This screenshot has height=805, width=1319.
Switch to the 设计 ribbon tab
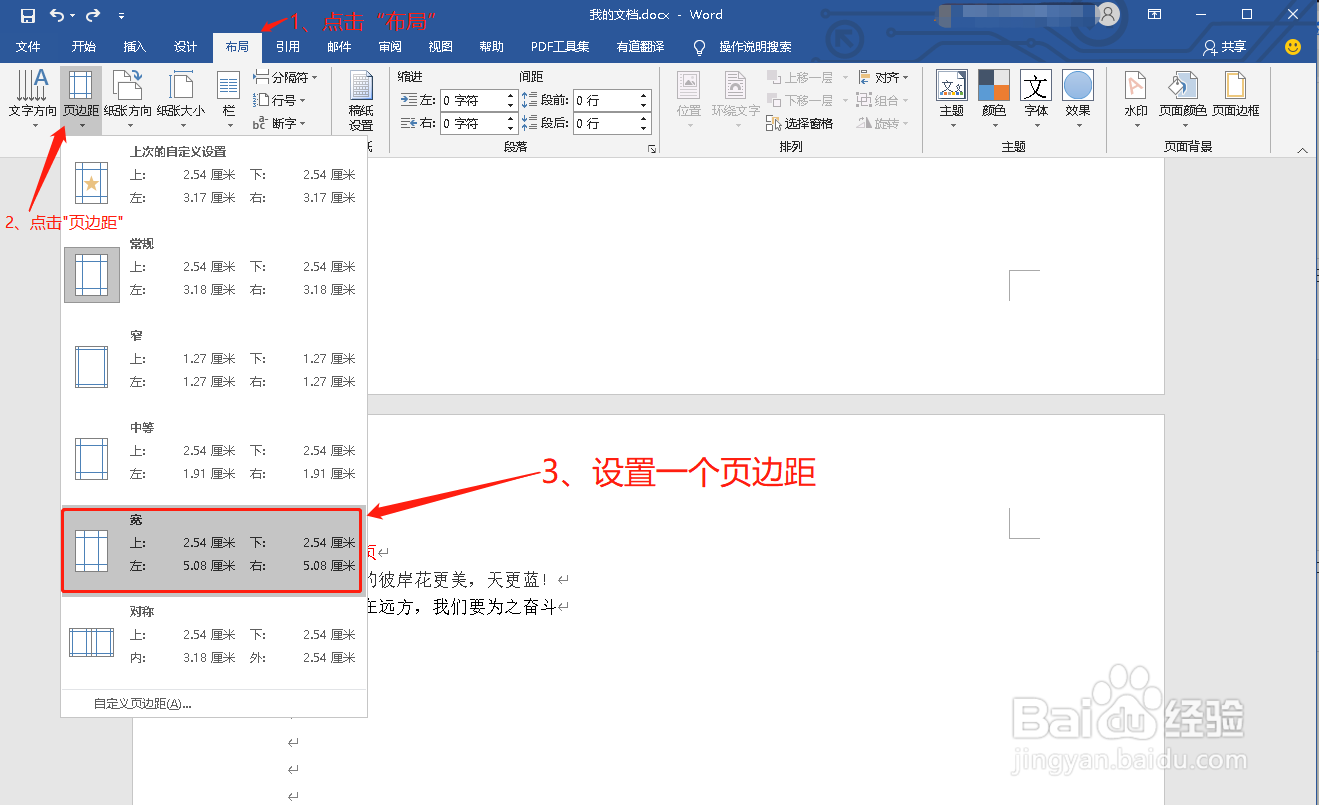tap(185, 46)
